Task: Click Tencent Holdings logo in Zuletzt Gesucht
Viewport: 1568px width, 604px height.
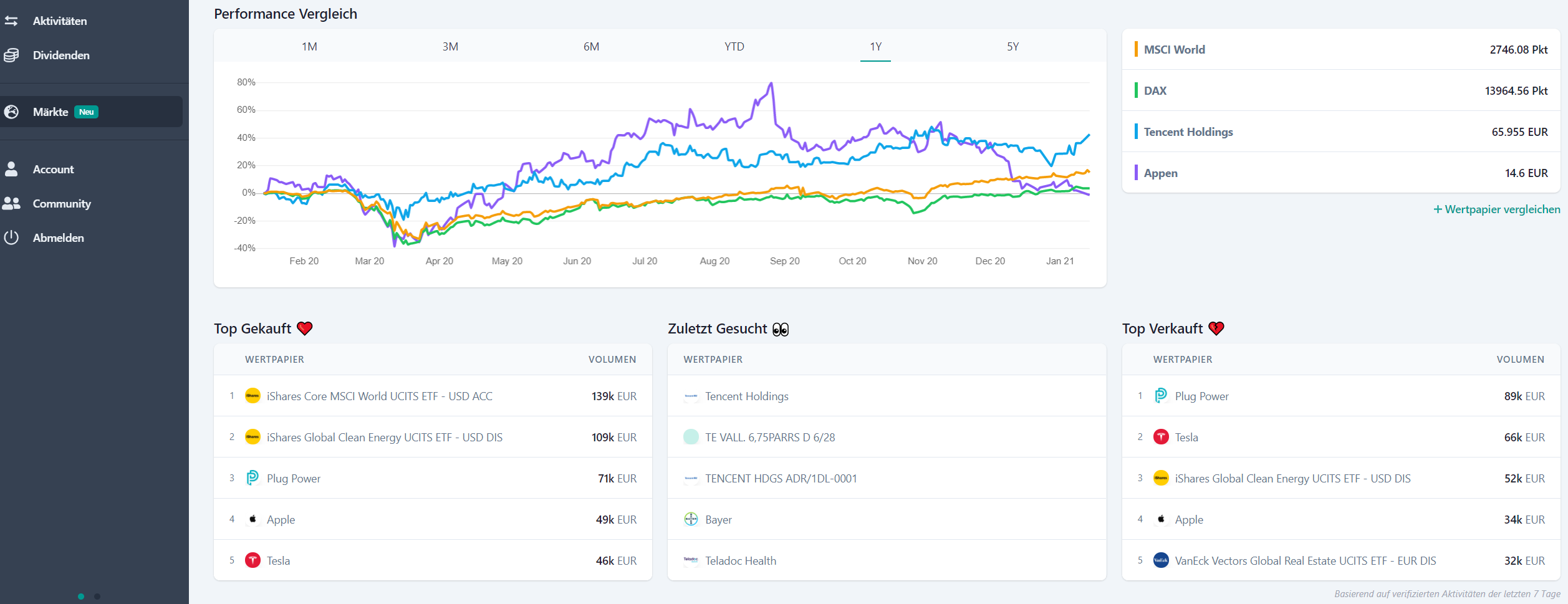Action: [x=691, y=396]
